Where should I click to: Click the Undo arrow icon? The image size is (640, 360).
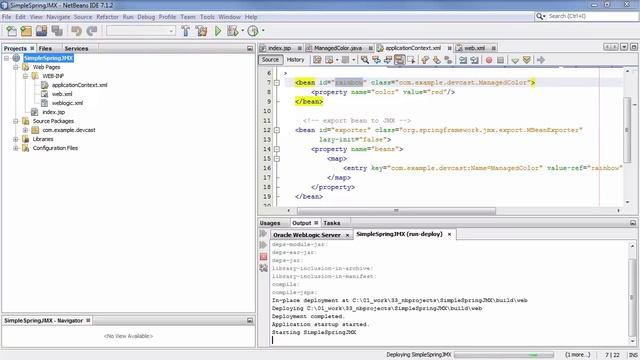coord(76,31)
